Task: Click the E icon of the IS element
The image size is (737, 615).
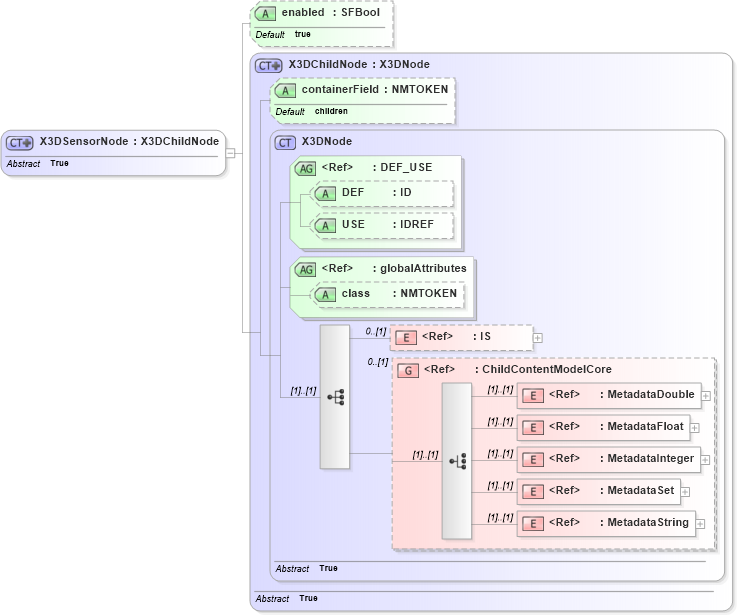Action: (x=406, y=338)
